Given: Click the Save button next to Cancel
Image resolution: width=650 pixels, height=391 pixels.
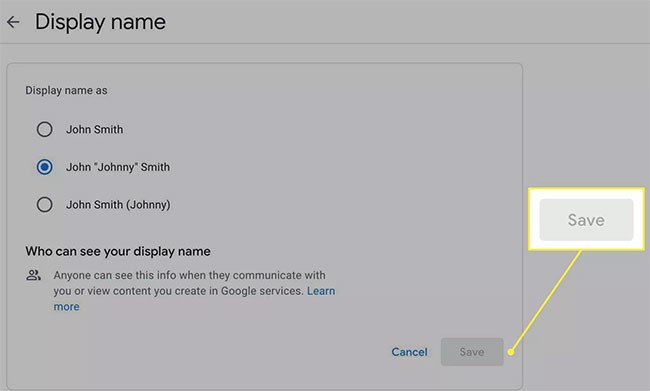Looking at the screenshot, I should 472,352.
